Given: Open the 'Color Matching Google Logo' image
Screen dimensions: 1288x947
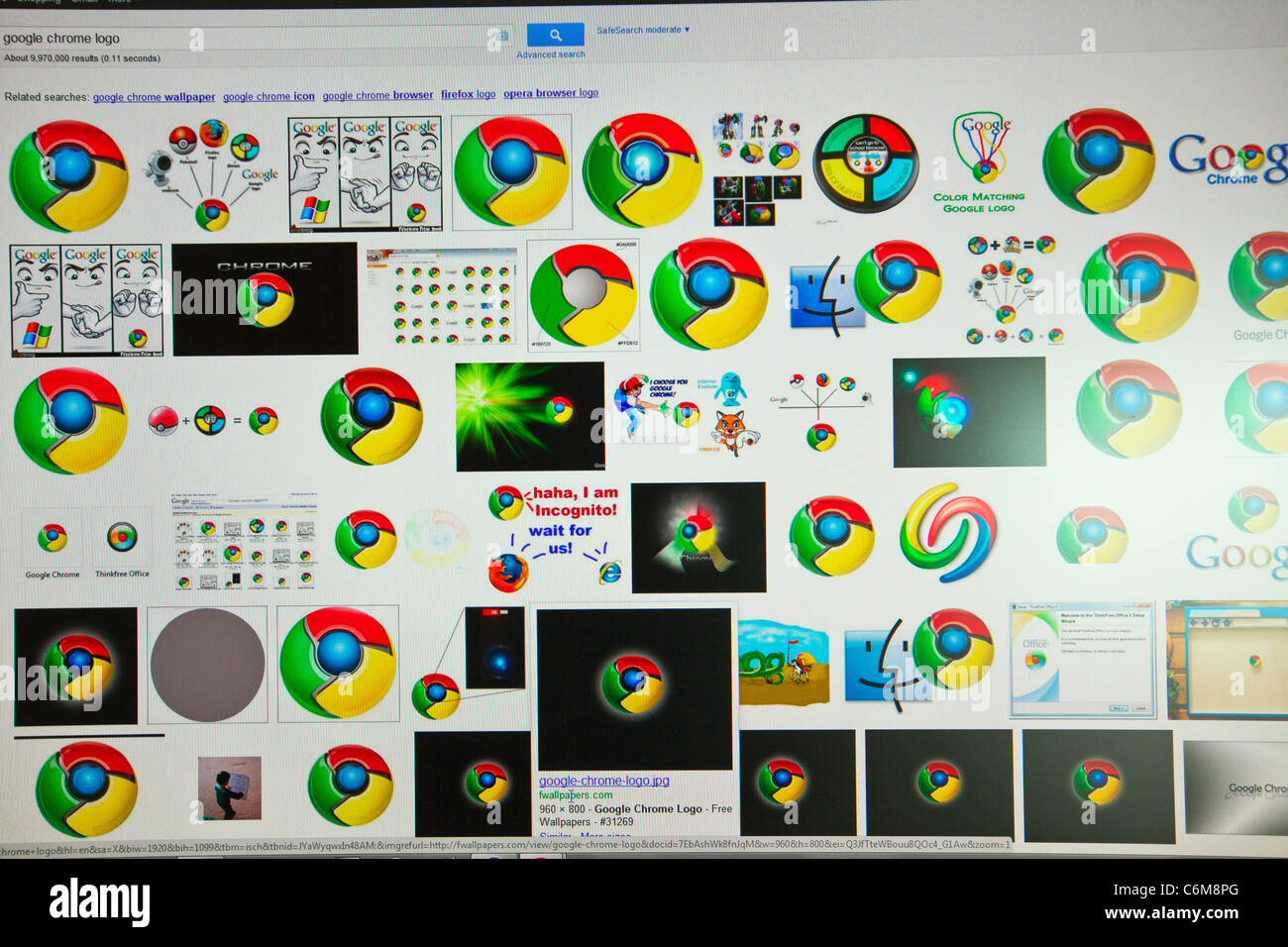Looking at the screenshot, I should point(980,163).
